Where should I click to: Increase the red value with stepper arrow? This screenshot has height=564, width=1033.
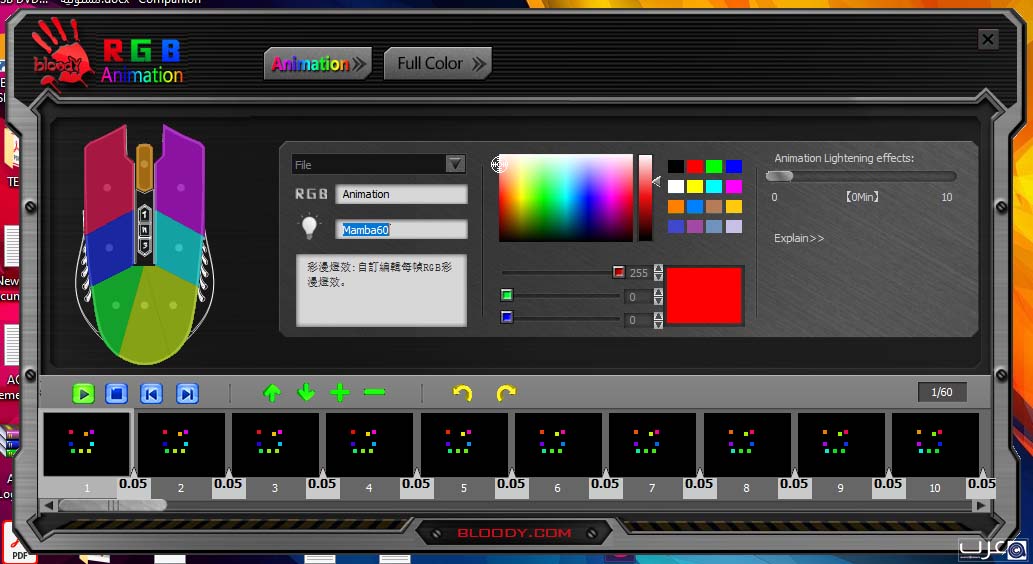658,268
